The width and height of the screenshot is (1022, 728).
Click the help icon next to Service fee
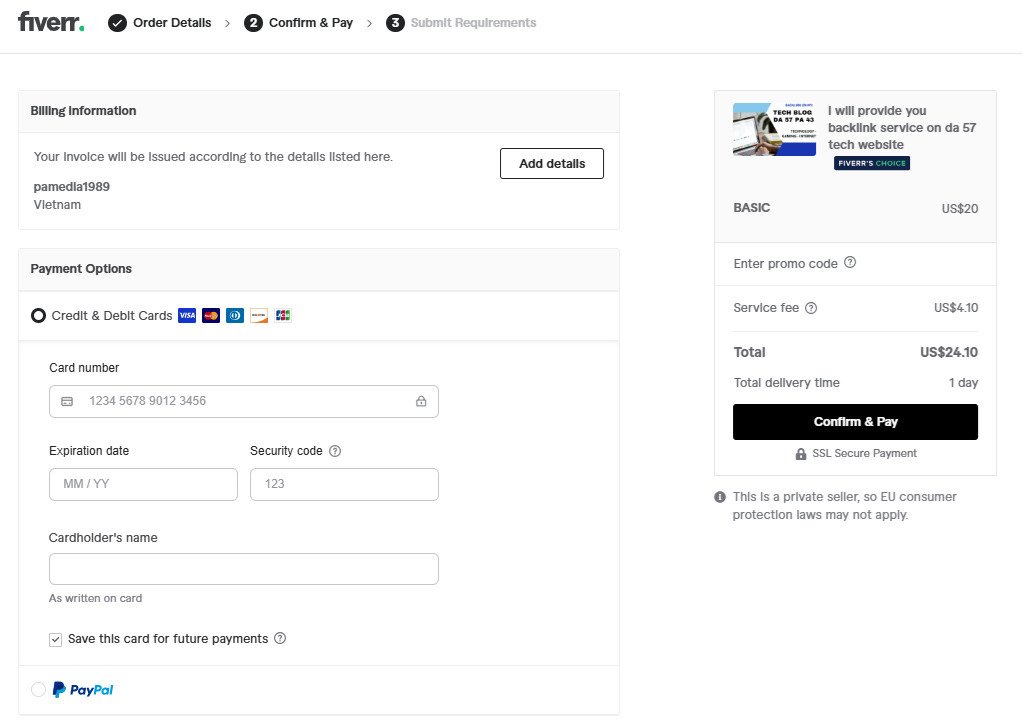coord(811,308)
